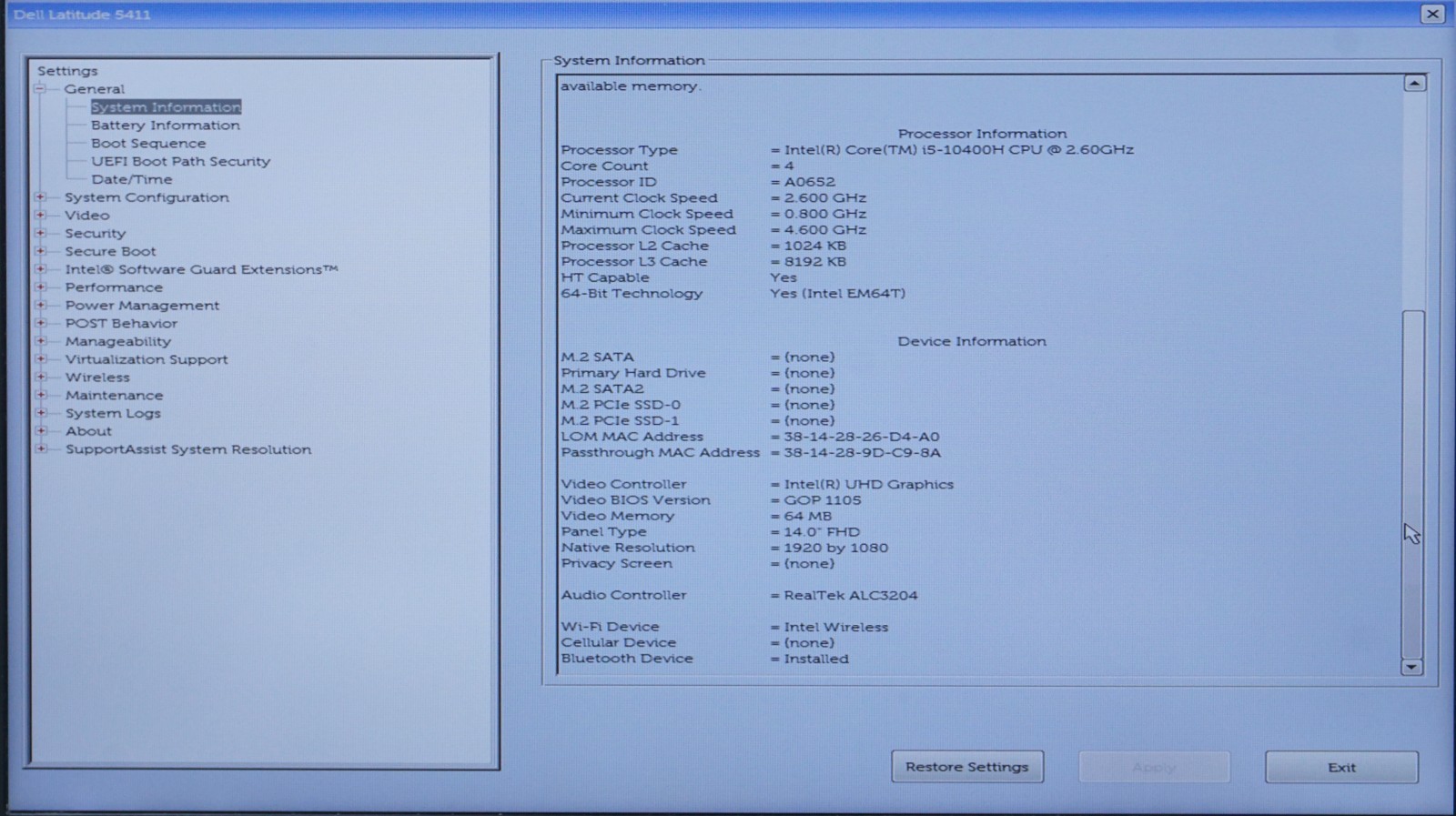Expand the Virtualization Support node

click(40, 359)
